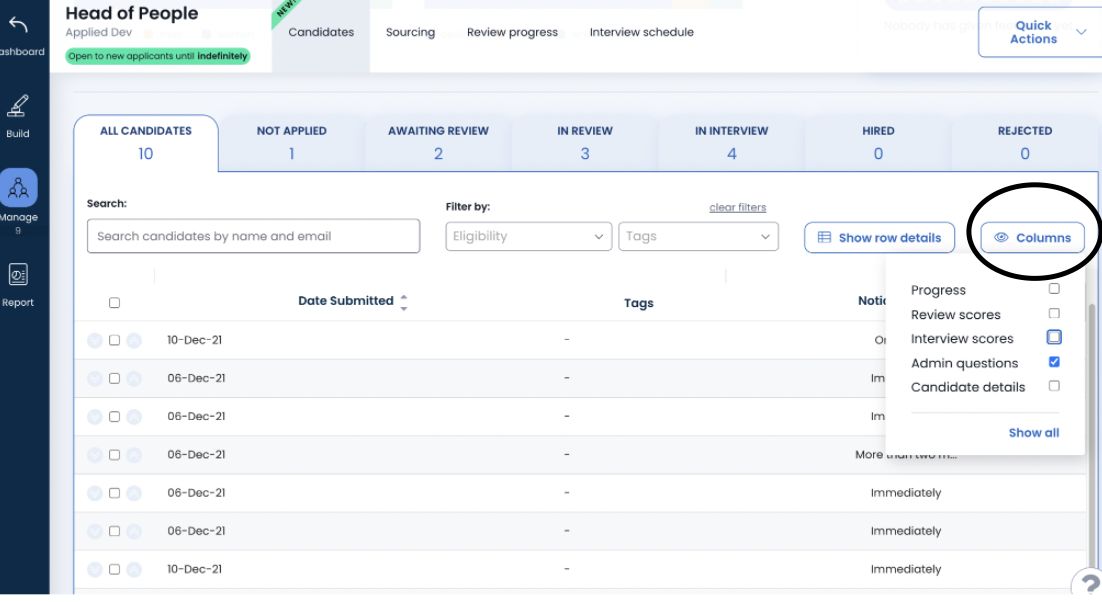The image size is (1102, 602).
Task: Click Show all in columns menu
Action: coord(1033,433)
